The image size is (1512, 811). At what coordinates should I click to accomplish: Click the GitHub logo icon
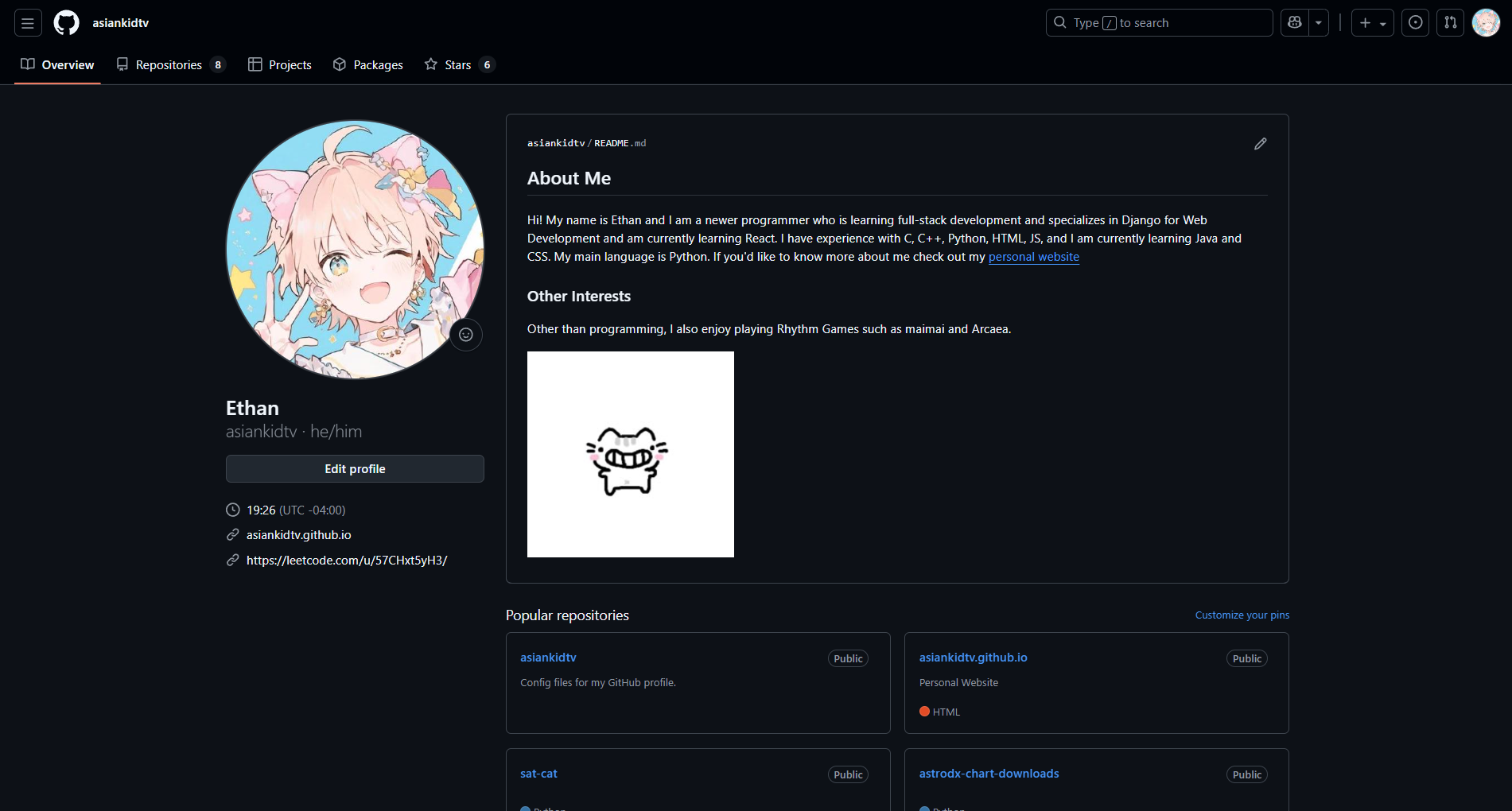[x=67, y=23]
